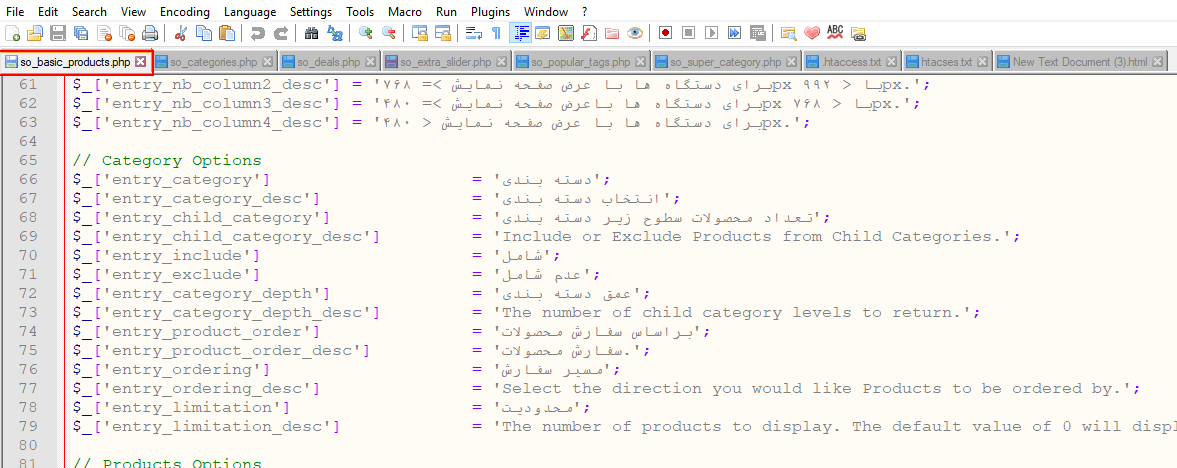Toggle show all characters pilcrow icon
The height and width of the screenshot is (468, 1177).
(x=495, y=33)
